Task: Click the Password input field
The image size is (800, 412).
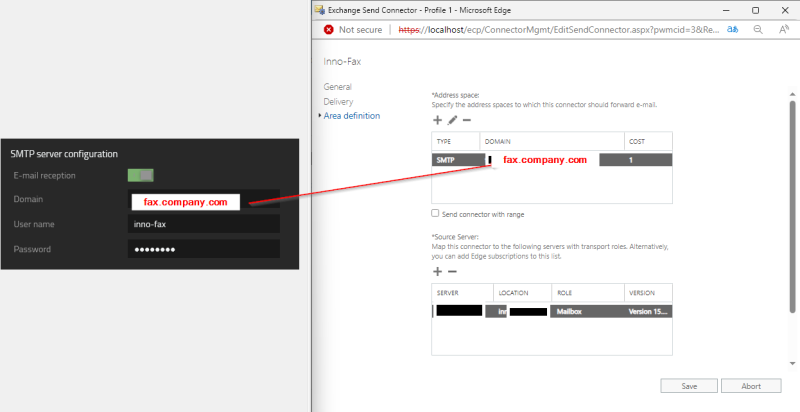Action: point(203,249)
